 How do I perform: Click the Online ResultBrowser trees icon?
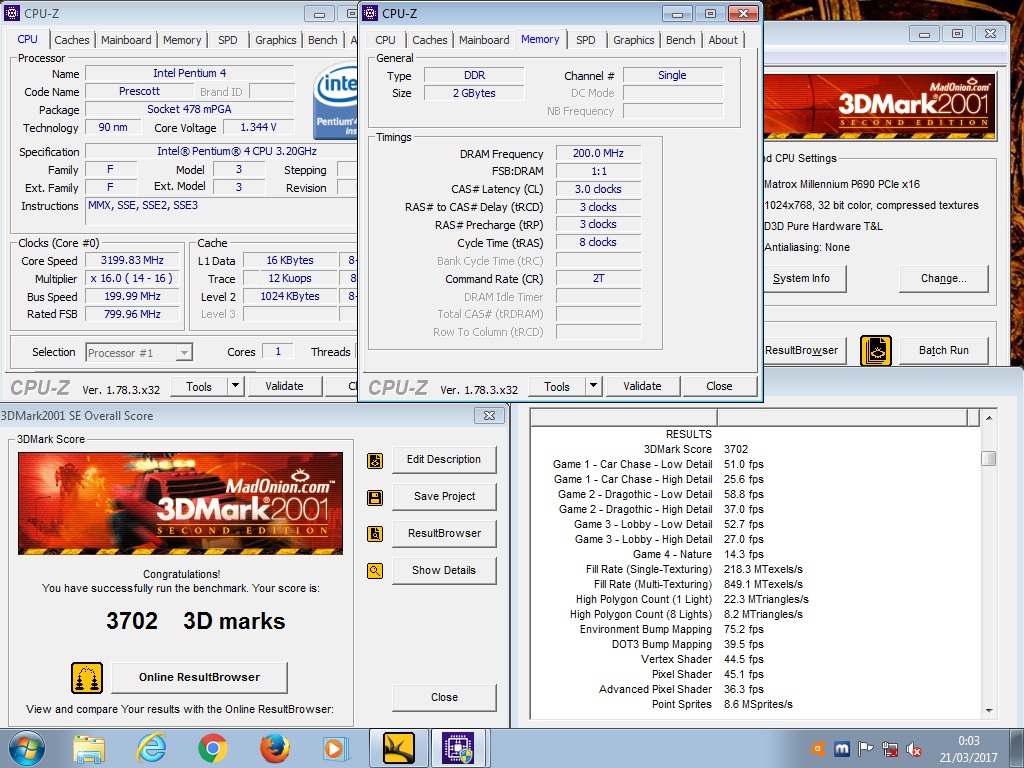(87, 678)
